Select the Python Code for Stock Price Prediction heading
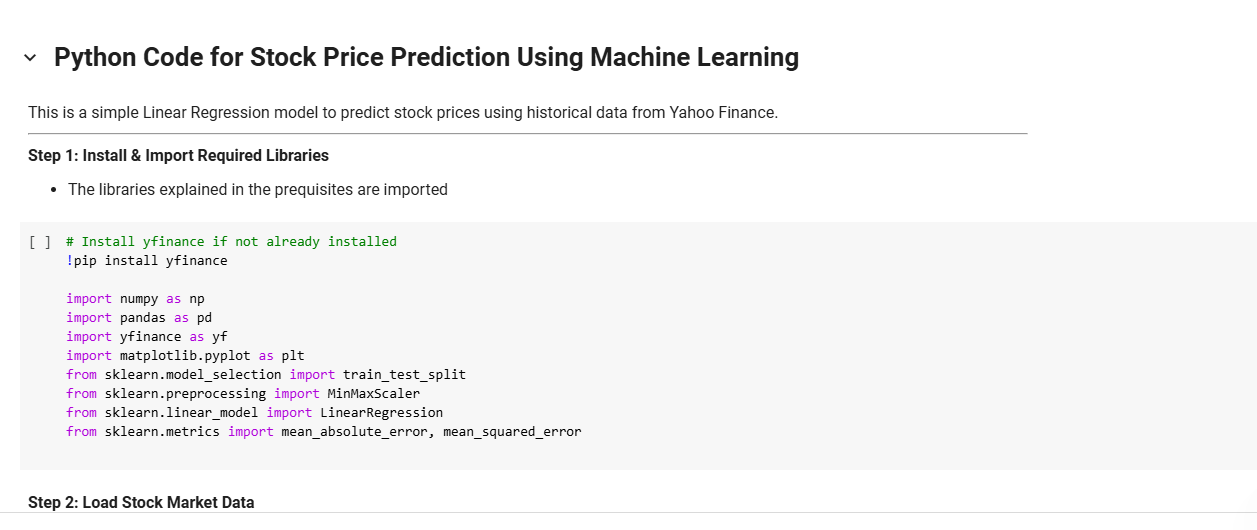The height and width of the screenshot is (530, 1257). 426,58
